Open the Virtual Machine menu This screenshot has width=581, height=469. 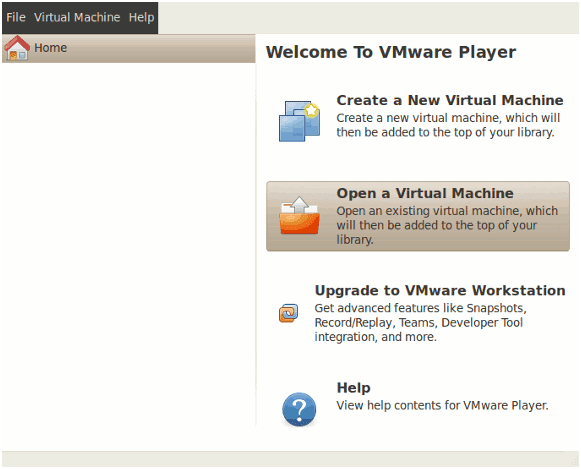coord(77,17)
